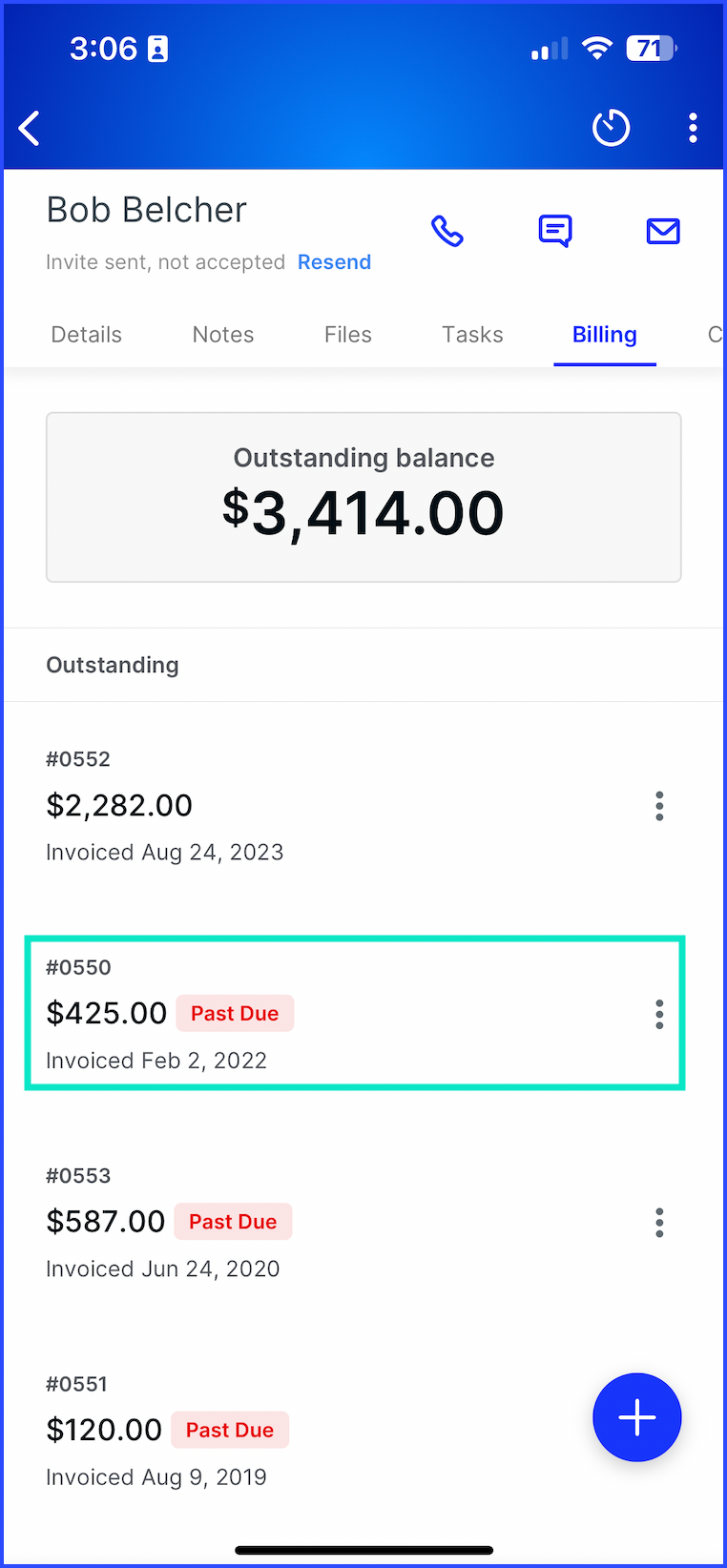Open invoice #0551 for $120.00
The image size is (727, 1568).
pyautogui.click(x=305, y=1430)
